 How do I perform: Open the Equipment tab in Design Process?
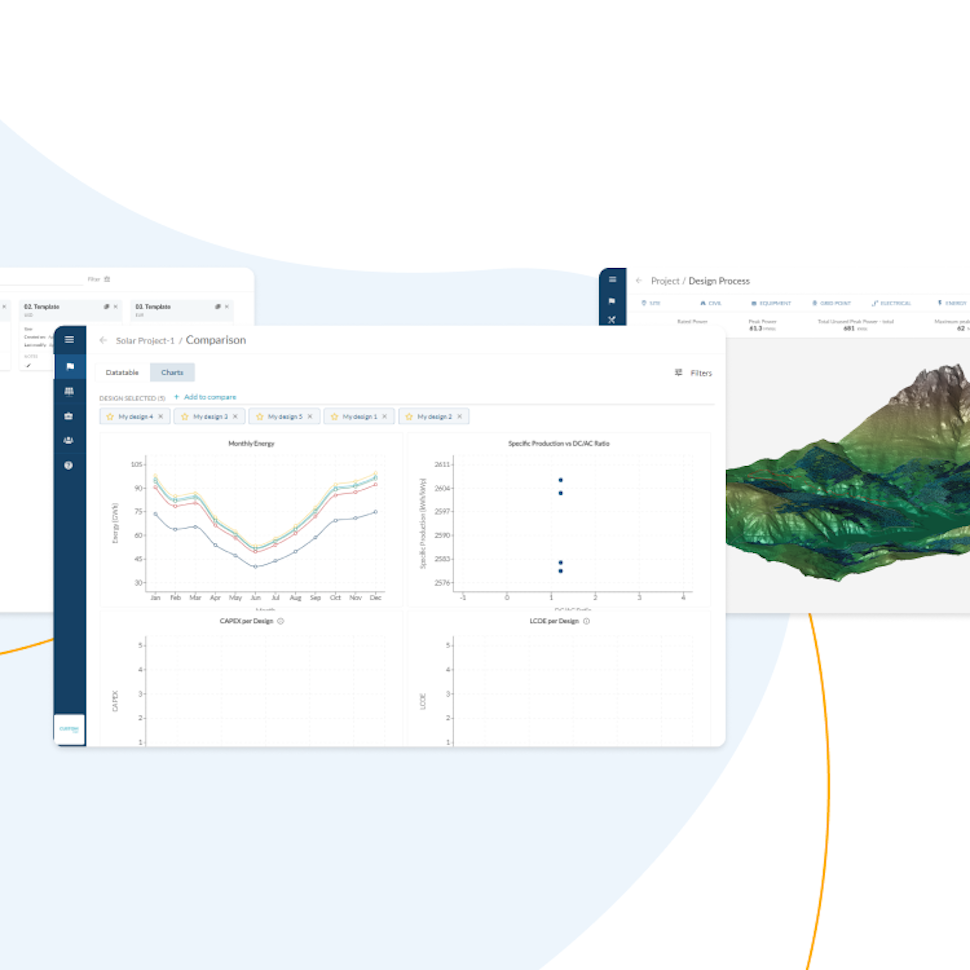pos(771,303)
